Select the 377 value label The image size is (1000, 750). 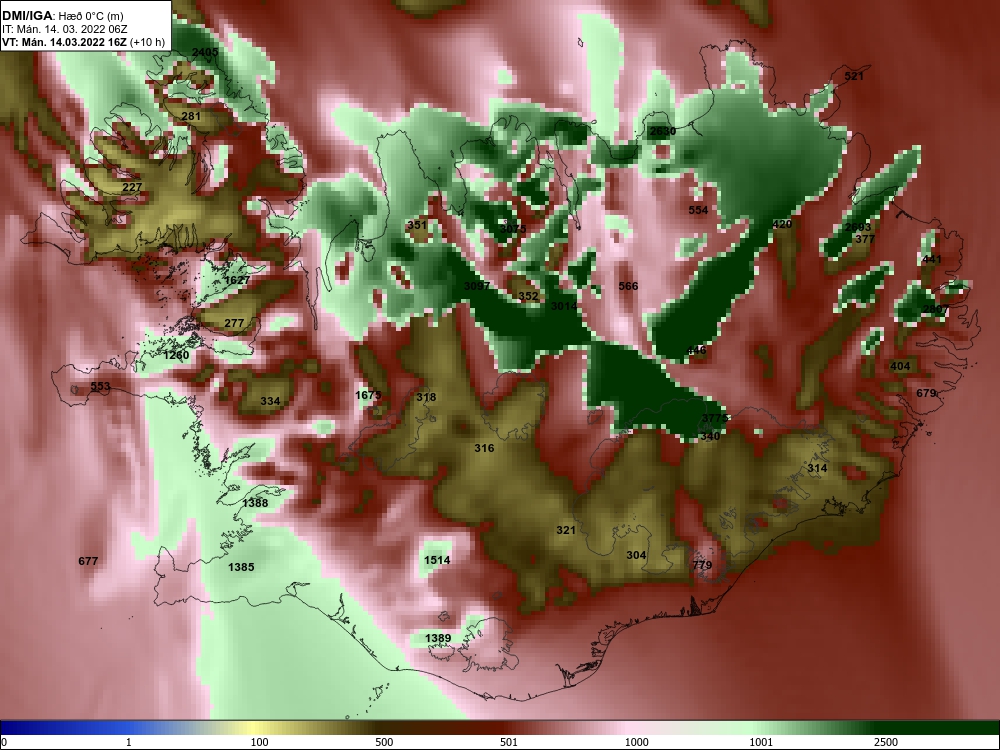pos(865,239)
